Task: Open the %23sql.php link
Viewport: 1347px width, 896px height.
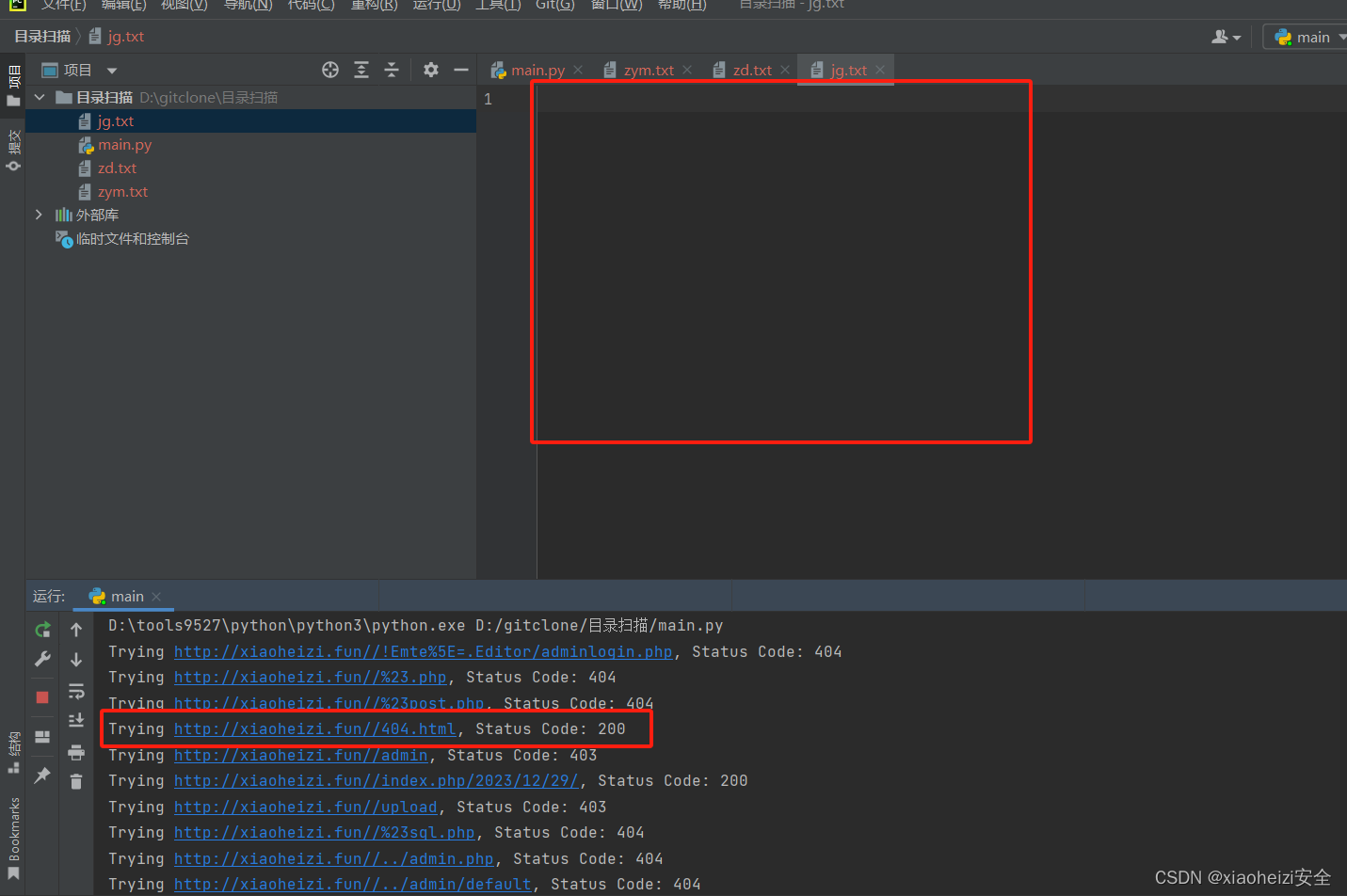Action: [324, 832]
